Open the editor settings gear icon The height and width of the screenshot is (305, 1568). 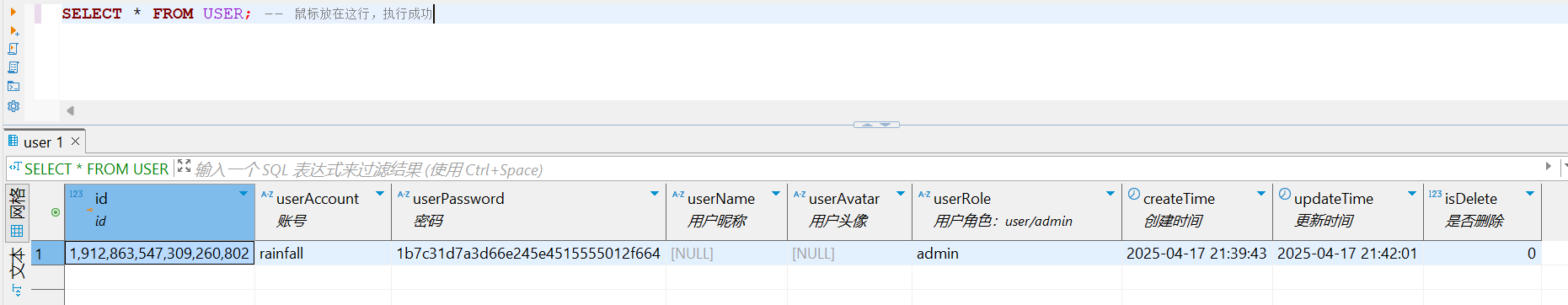click(x=13, y=106)
